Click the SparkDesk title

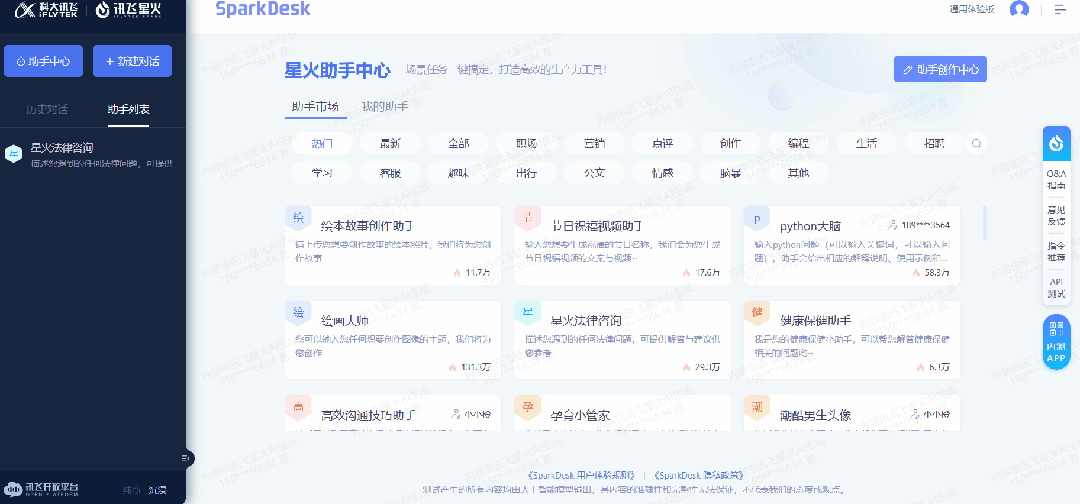(x=262, y=9)
